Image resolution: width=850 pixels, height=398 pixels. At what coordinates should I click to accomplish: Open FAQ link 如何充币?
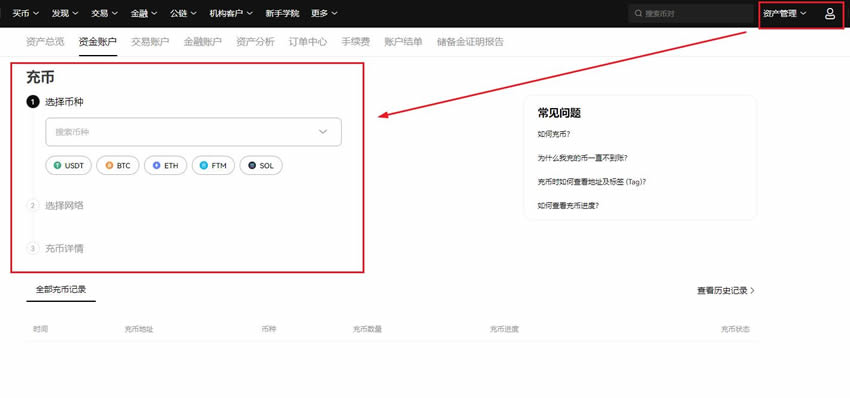[553, 134]
